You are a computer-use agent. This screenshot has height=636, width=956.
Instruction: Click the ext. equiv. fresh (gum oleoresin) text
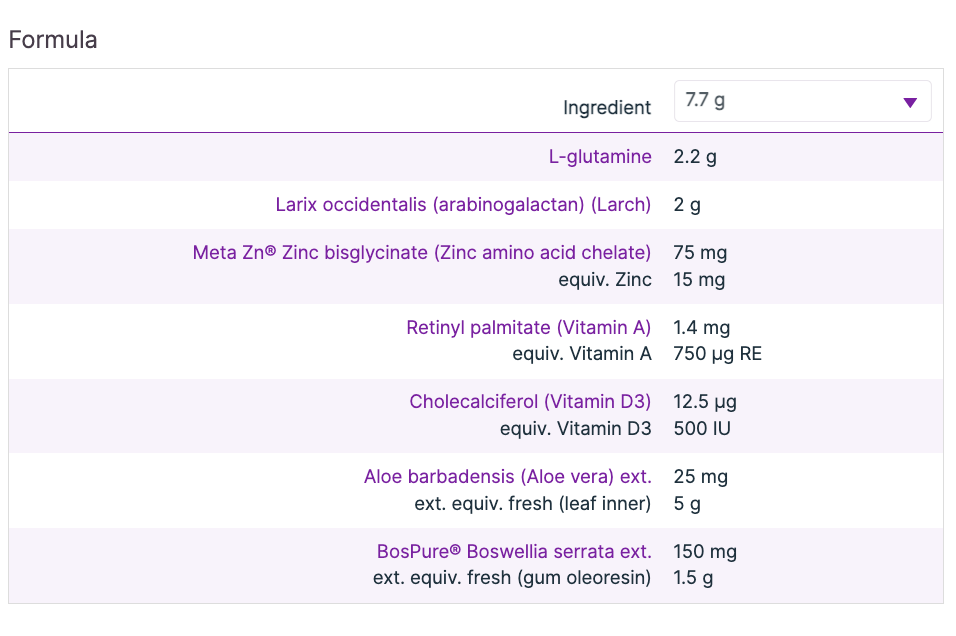[512, 577]
